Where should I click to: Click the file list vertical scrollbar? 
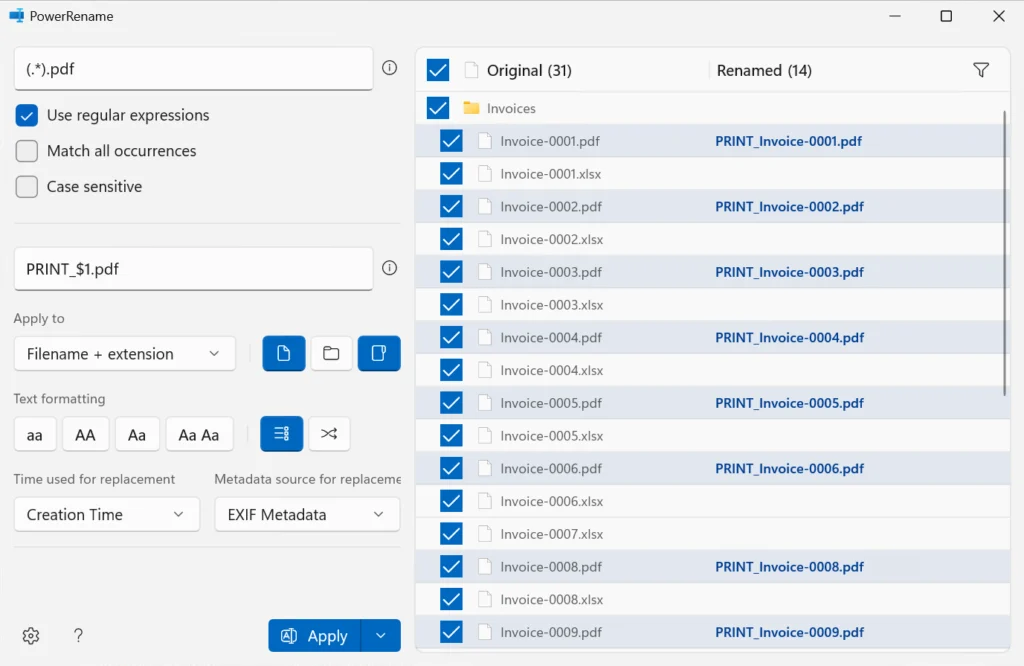(1004, 253)
